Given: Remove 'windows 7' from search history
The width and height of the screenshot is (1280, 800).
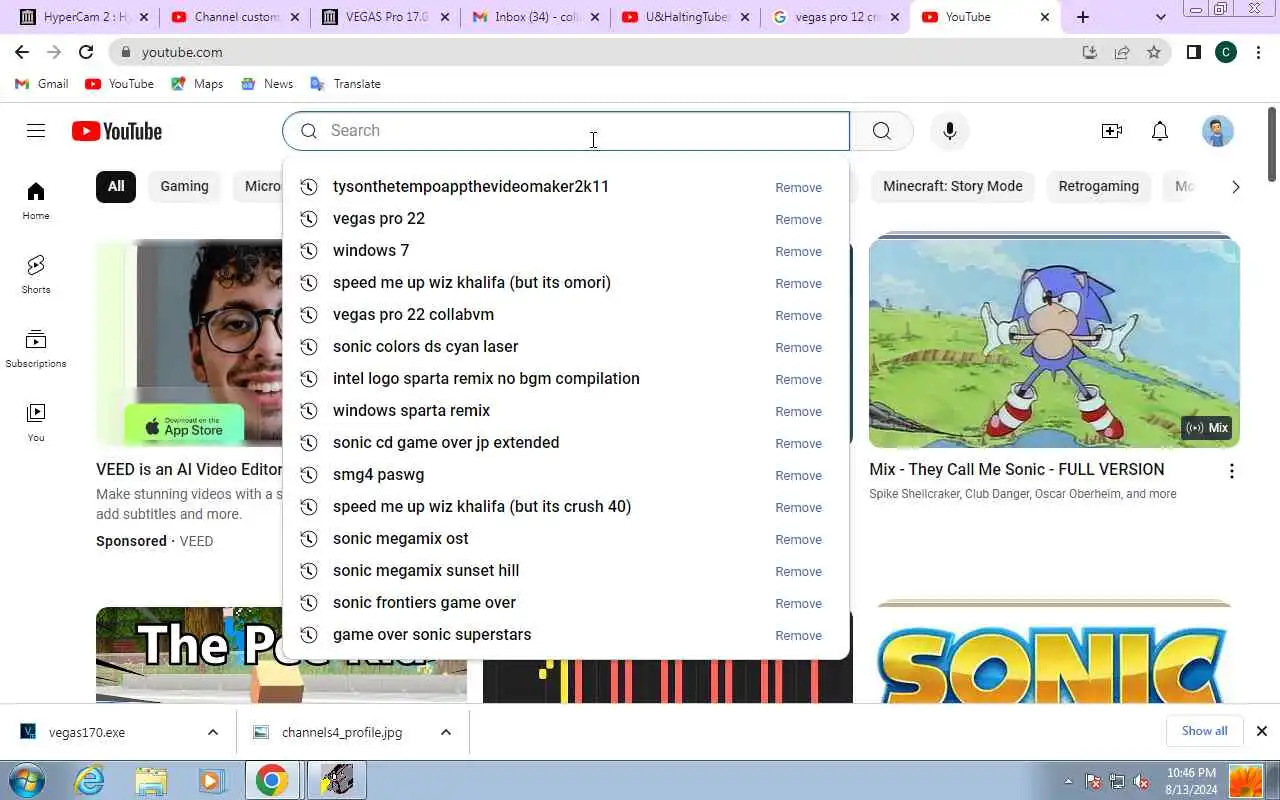Looking at the screenshot, I should coord(798,251).
